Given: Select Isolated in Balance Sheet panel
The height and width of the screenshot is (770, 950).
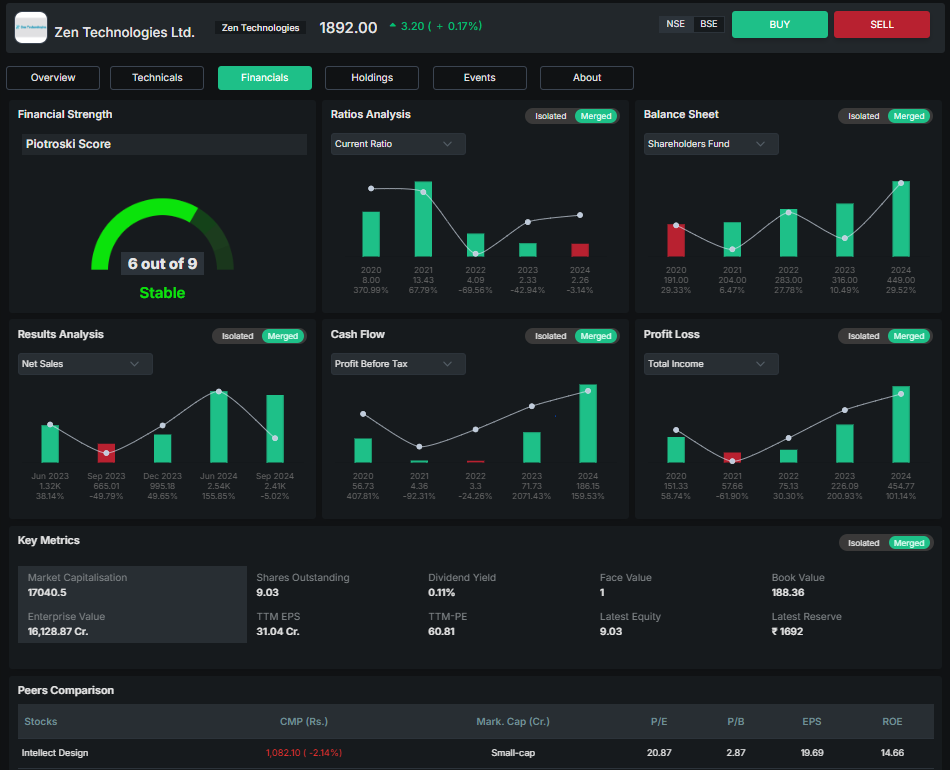Looking at the screenshot, I should 863,116.
